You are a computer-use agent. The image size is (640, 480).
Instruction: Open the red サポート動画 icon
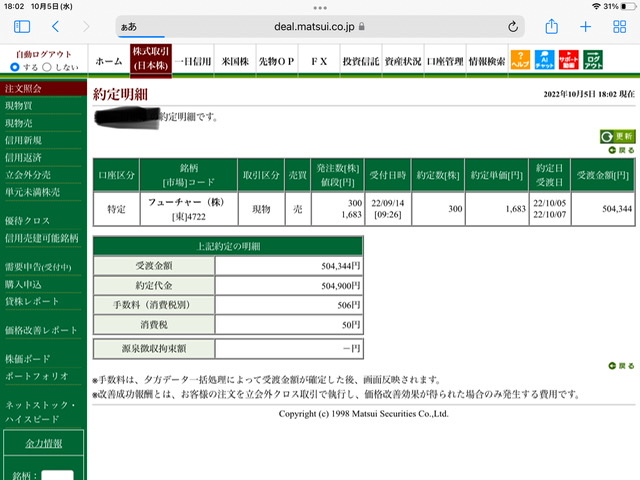pos(569,60)
